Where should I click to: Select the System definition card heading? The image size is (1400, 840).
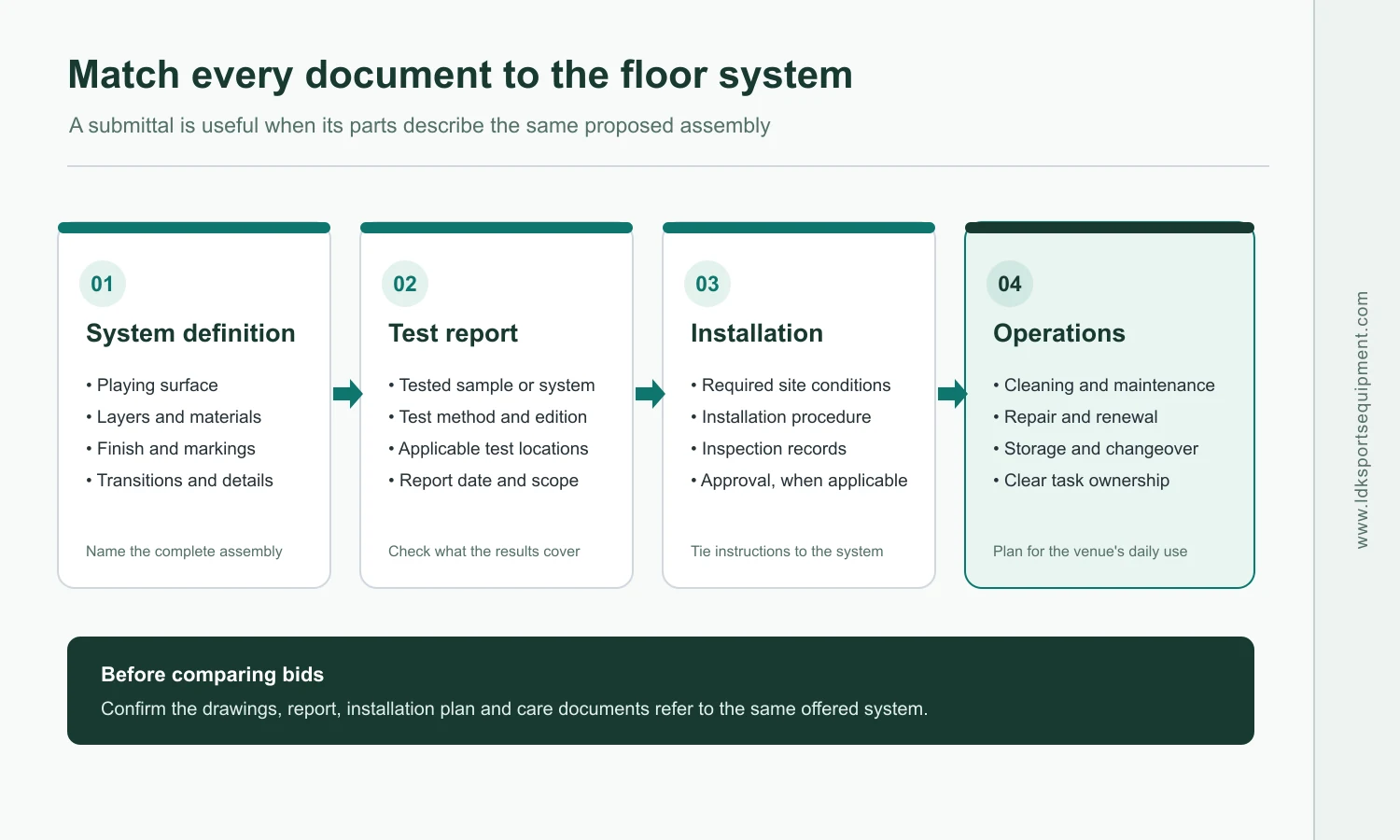(190, 333)
